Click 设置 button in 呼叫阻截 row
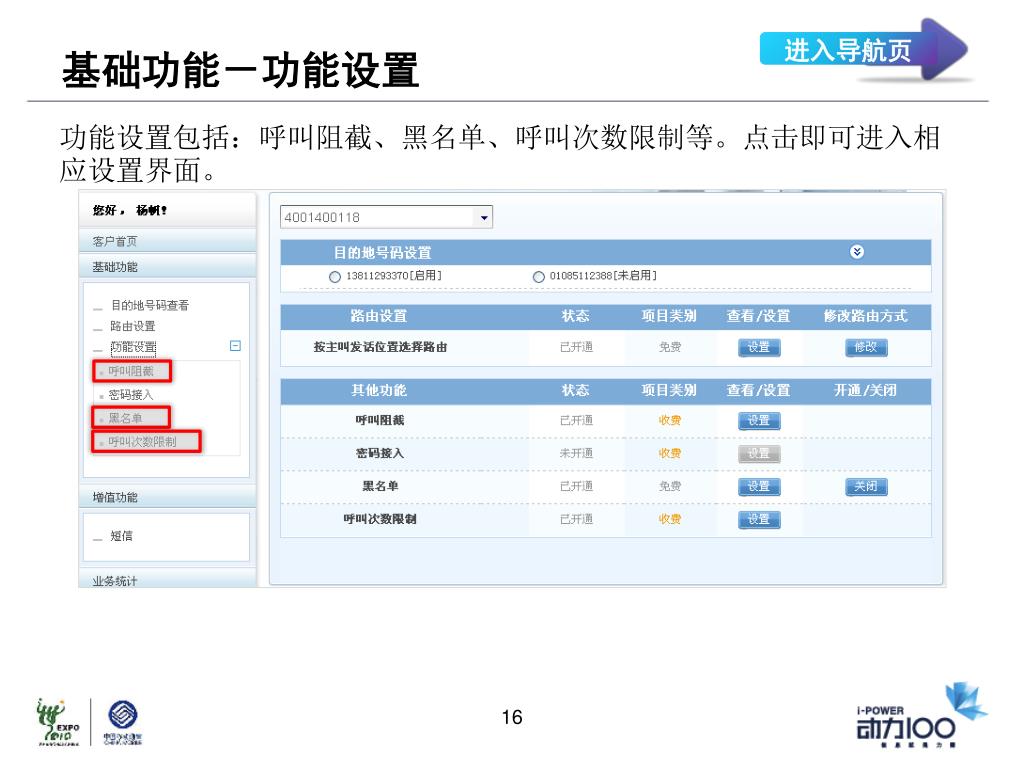 coord(759,421)
